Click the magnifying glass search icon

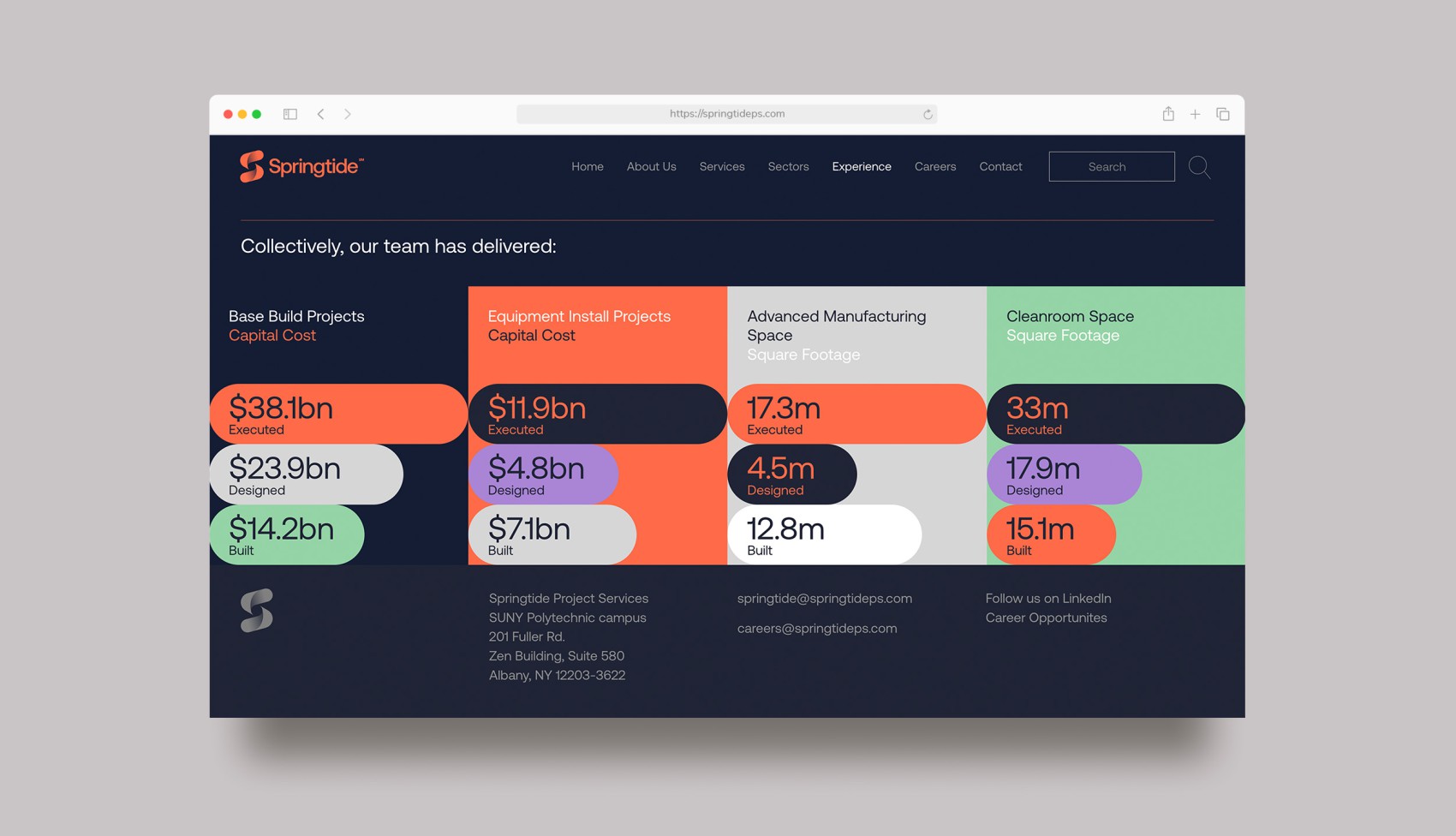pos(1199,167)
